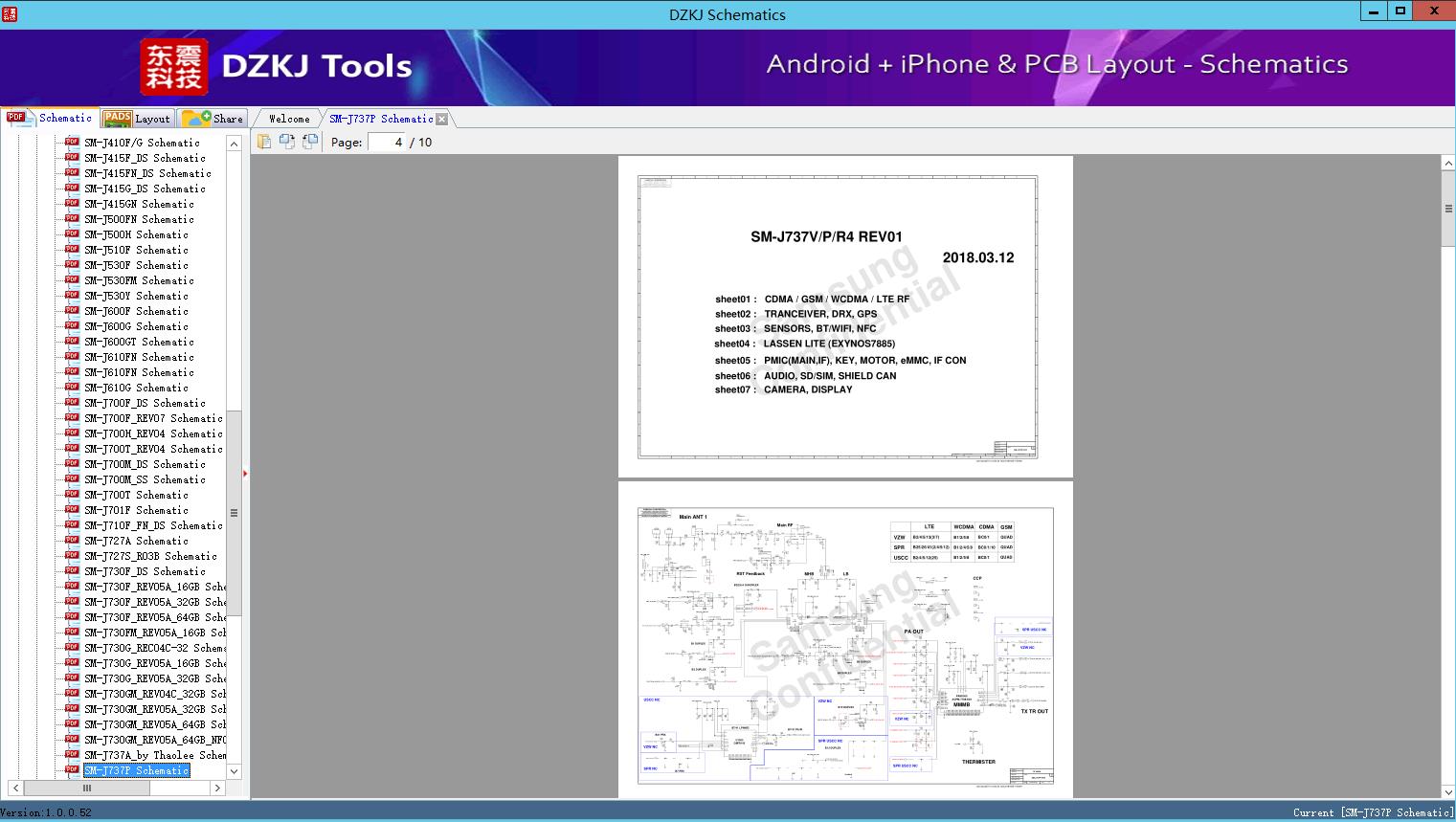
Task: Rotate page clockwise using toolbar icon
Action: [287, 142]
